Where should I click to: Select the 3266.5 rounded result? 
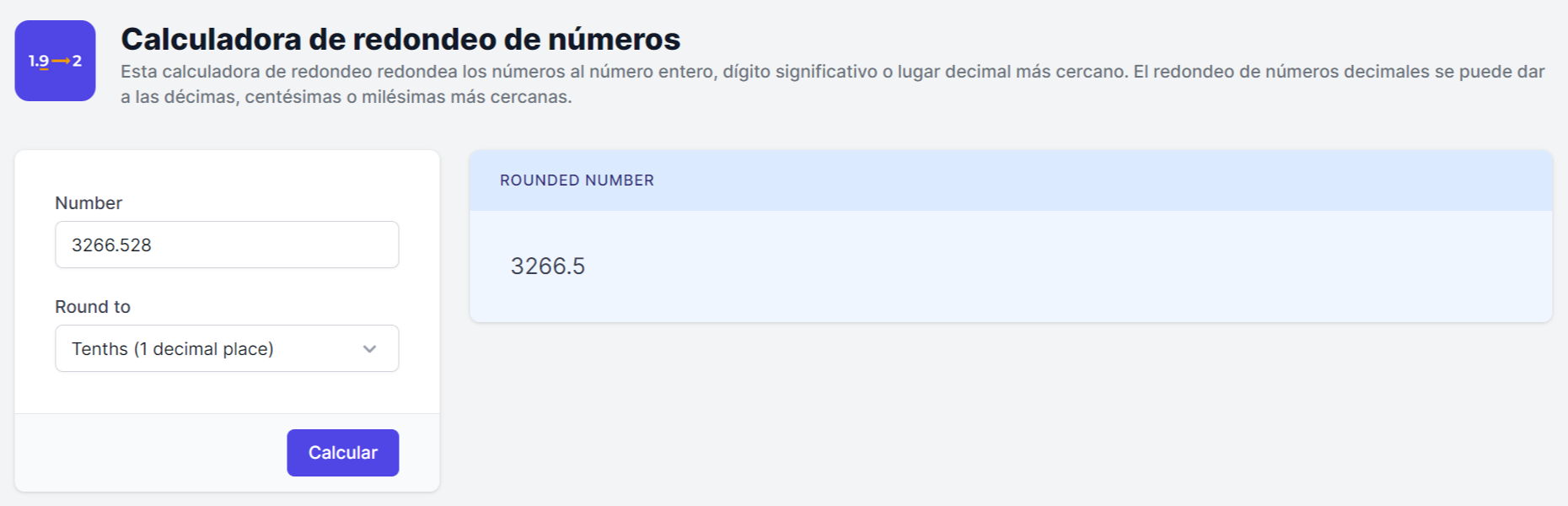pyautogui.click(x=548, y=266)
